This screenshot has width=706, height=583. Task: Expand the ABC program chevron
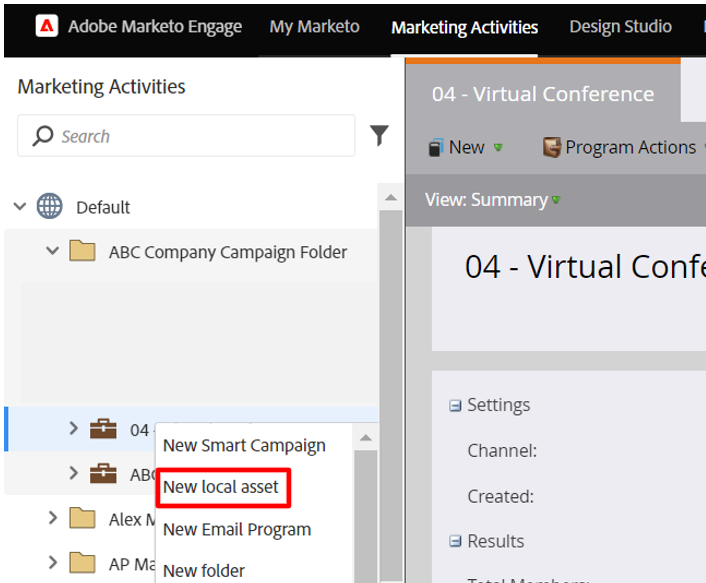[x=73, y=473]
